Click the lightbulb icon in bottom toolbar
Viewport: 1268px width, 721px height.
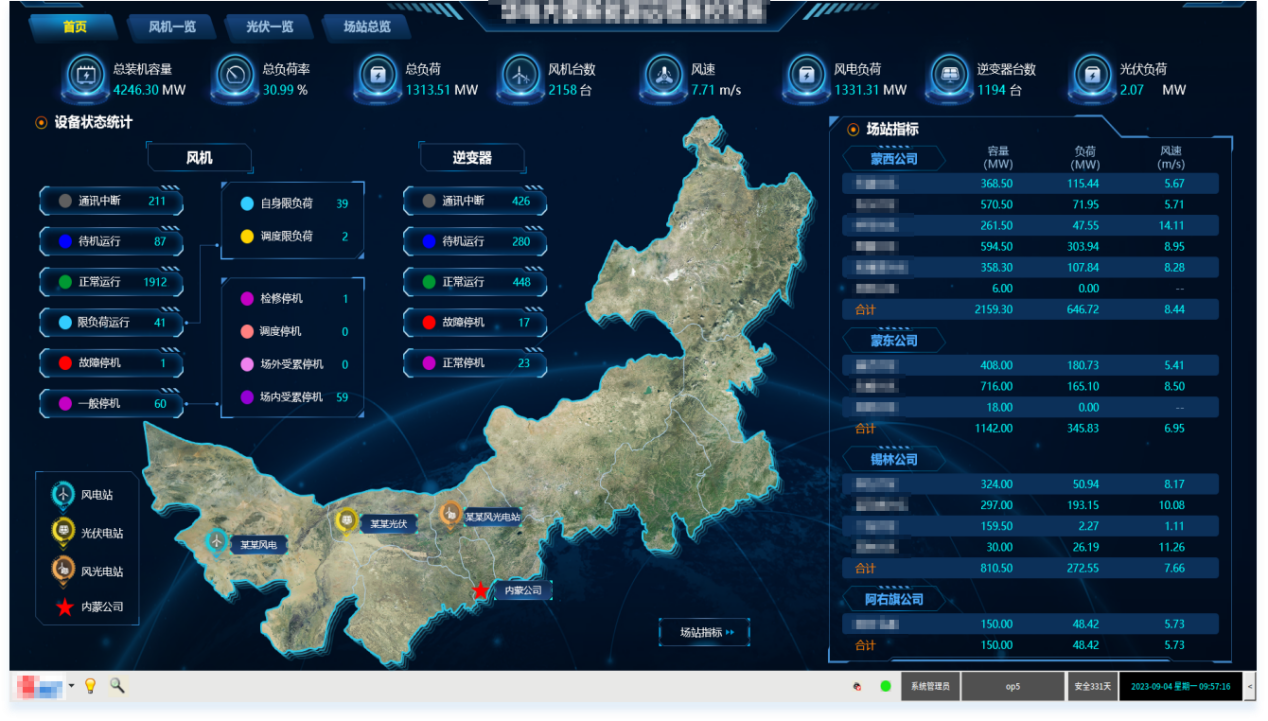click(x=90, y=686)
